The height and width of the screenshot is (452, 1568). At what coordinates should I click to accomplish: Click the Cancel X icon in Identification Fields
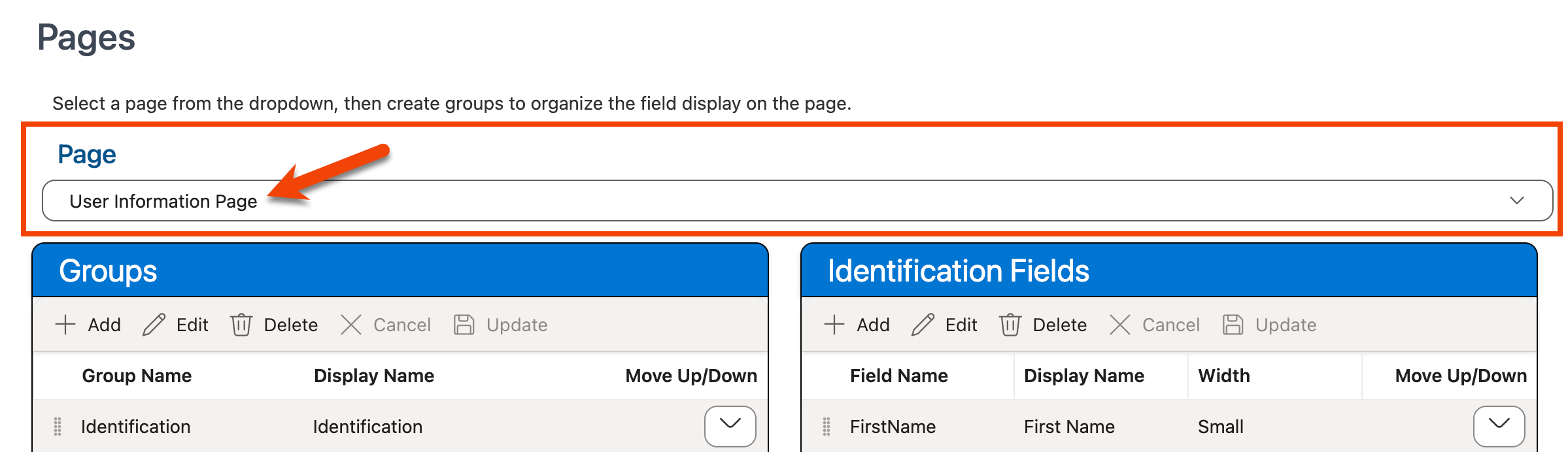(1120, 325)
